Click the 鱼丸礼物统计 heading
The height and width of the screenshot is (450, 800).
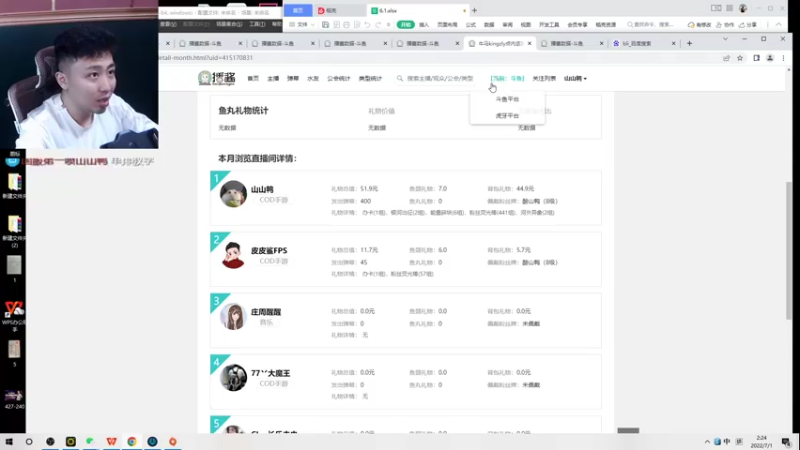pos(243,111)
